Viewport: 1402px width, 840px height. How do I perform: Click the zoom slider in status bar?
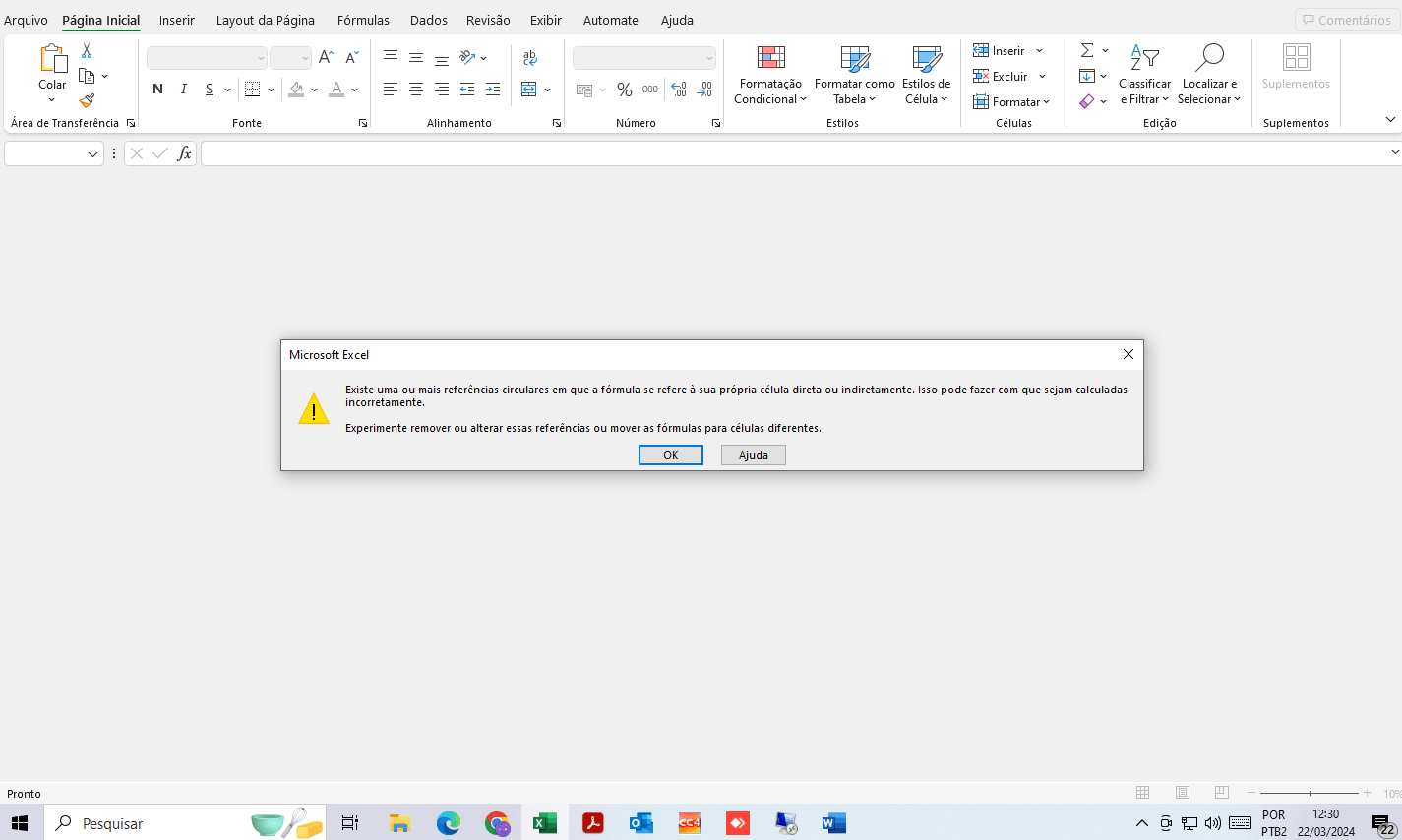[1310, 793]
